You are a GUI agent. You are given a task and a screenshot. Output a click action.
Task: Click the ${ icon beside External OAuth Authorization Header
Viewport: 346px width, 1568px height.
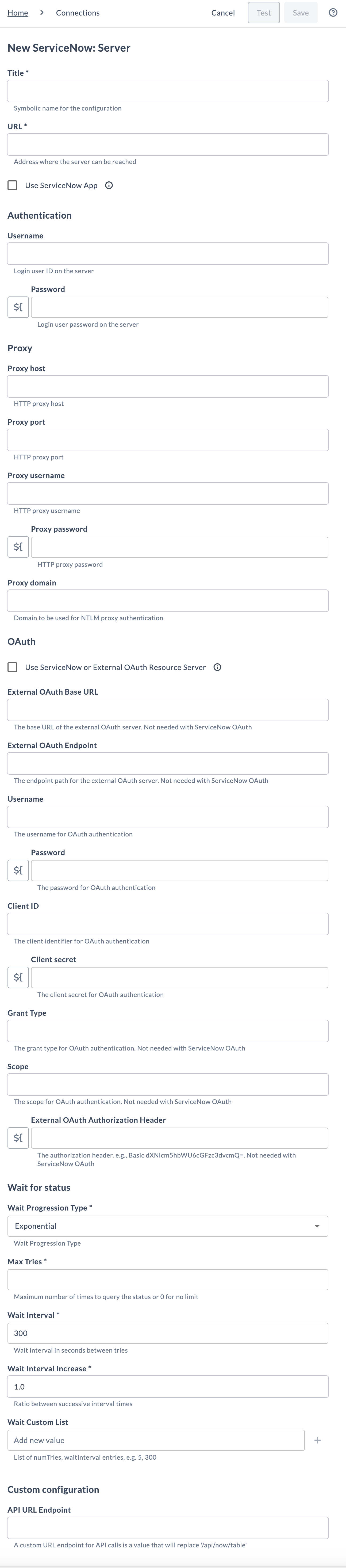(18, 1138)
